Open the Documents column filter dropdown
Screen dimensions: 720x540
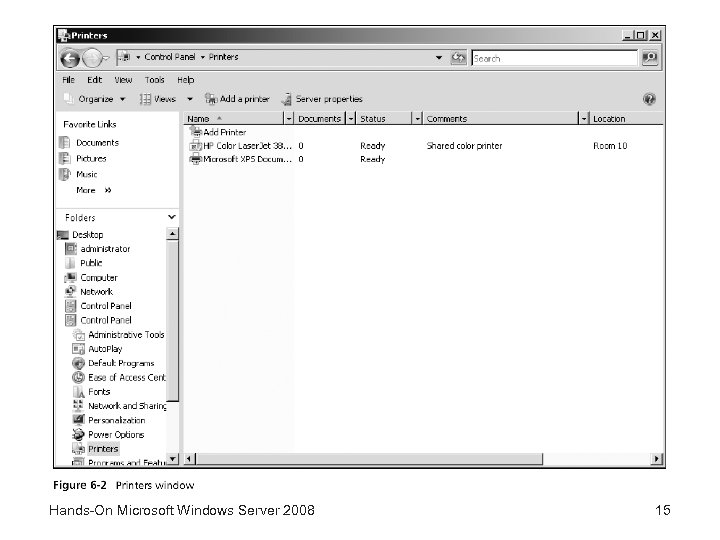350,118
